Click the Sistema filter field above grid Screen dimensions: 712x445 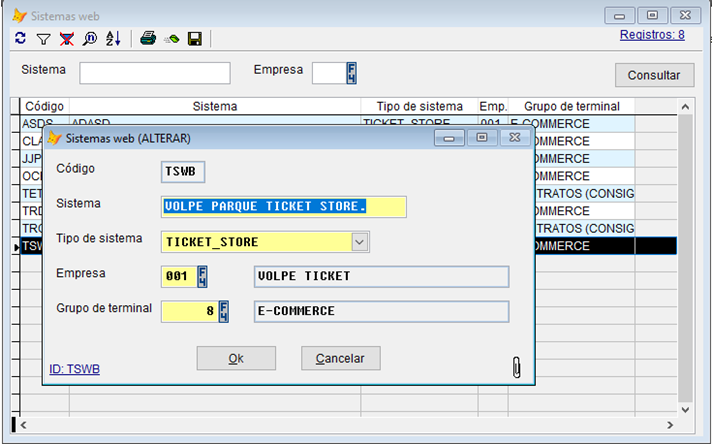tap(155, 73)
